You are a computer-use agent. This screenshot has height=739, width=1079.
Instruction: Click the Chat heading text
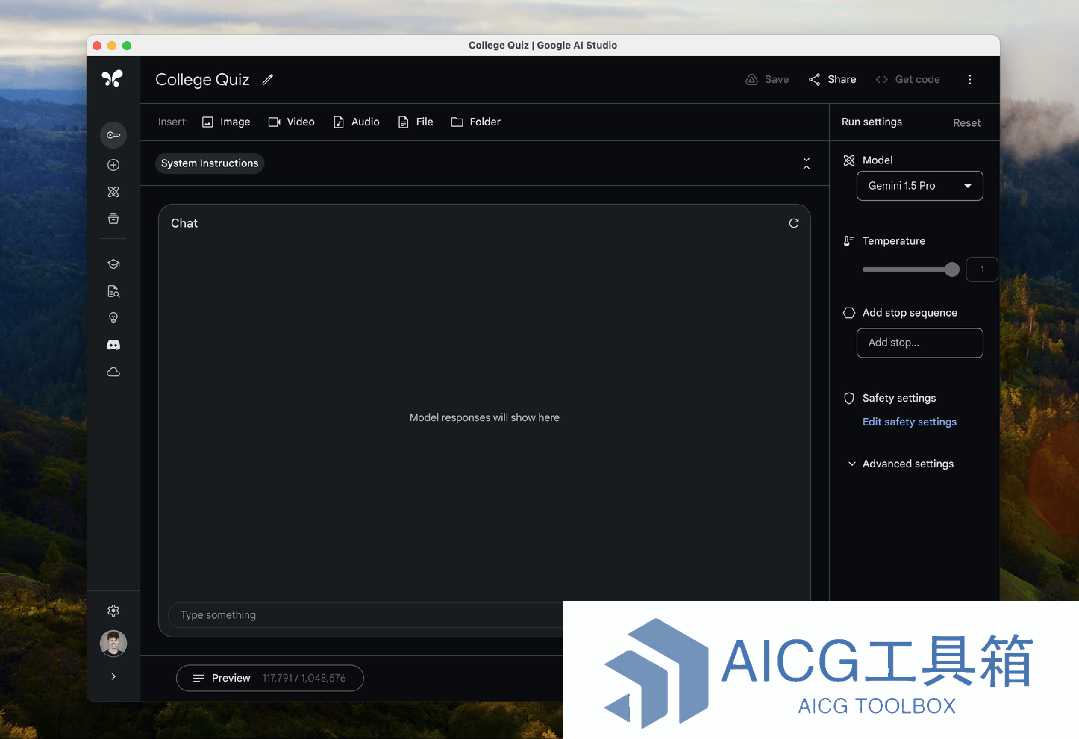[x=184, y=224]
